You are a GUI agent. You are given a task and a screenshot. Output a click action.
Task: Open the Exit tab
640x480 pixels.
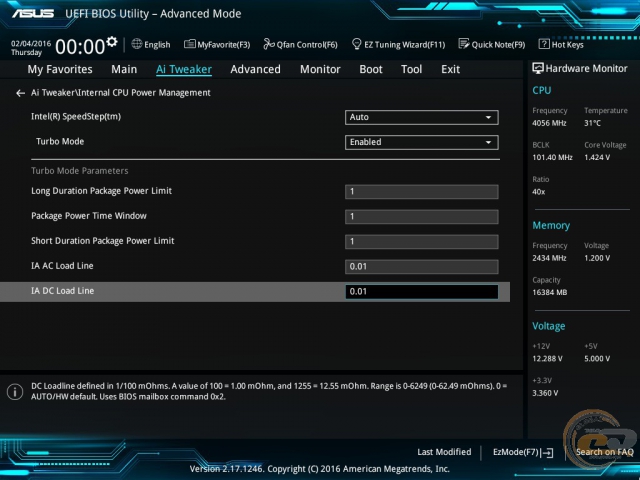coord(451,69)
